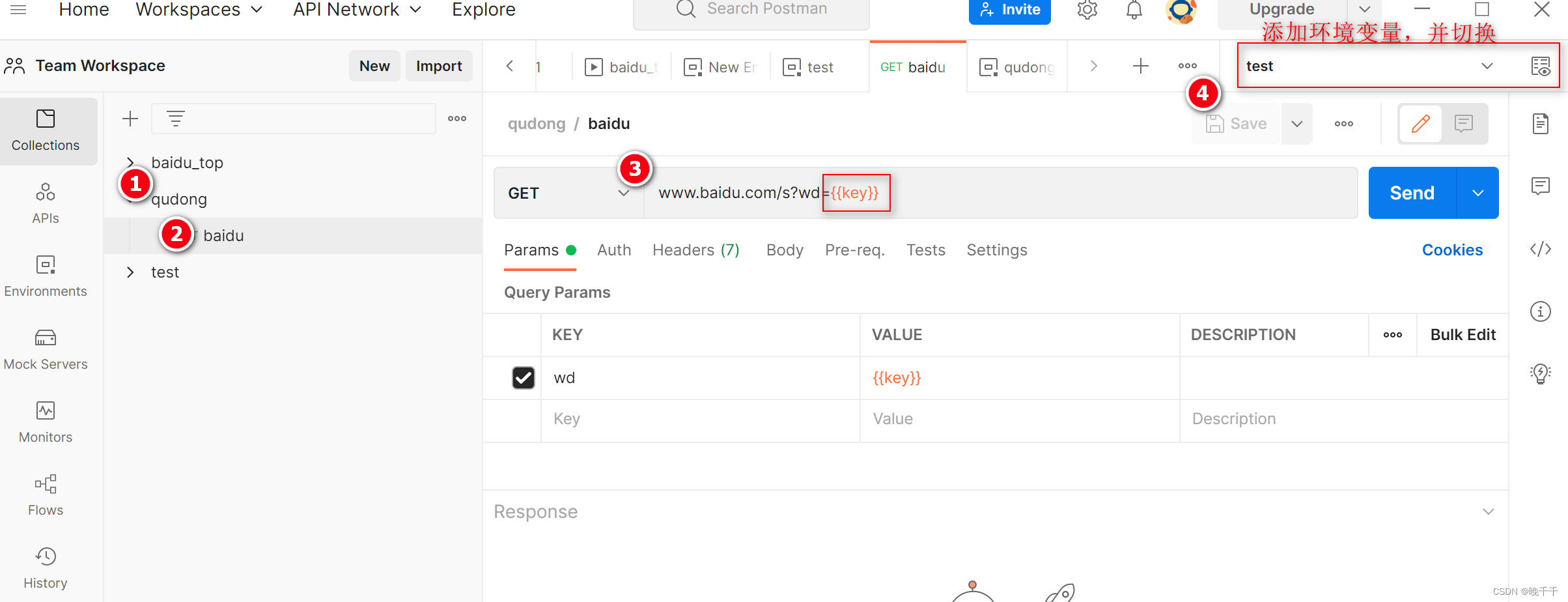The width and height of the screenshot is (1568, 602).
Task: Open the Documentation icon in the right sidebar
Action: point(1541,123)
